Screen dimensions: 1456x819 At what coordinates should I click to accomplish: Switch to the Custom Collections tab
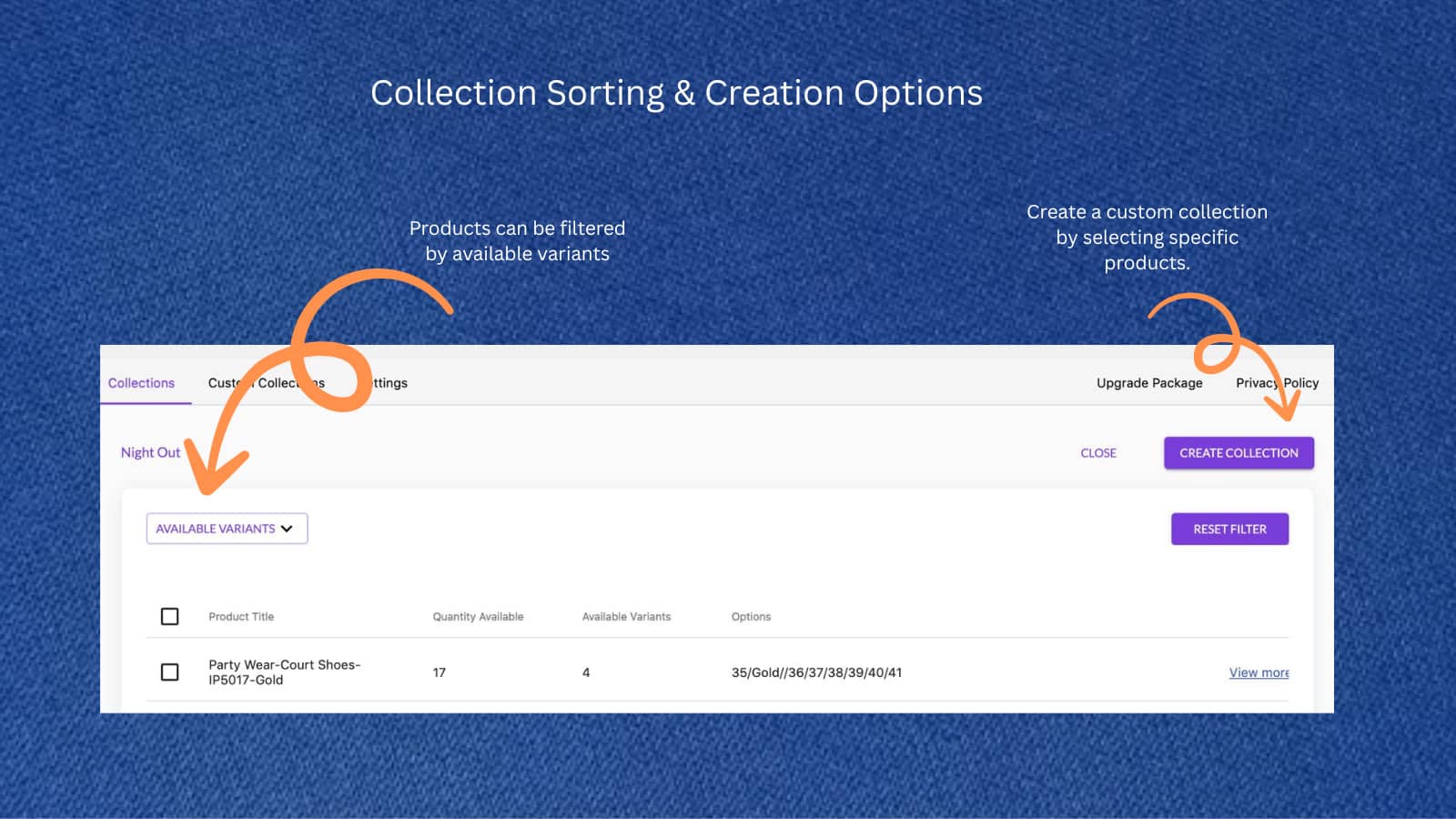265,382
